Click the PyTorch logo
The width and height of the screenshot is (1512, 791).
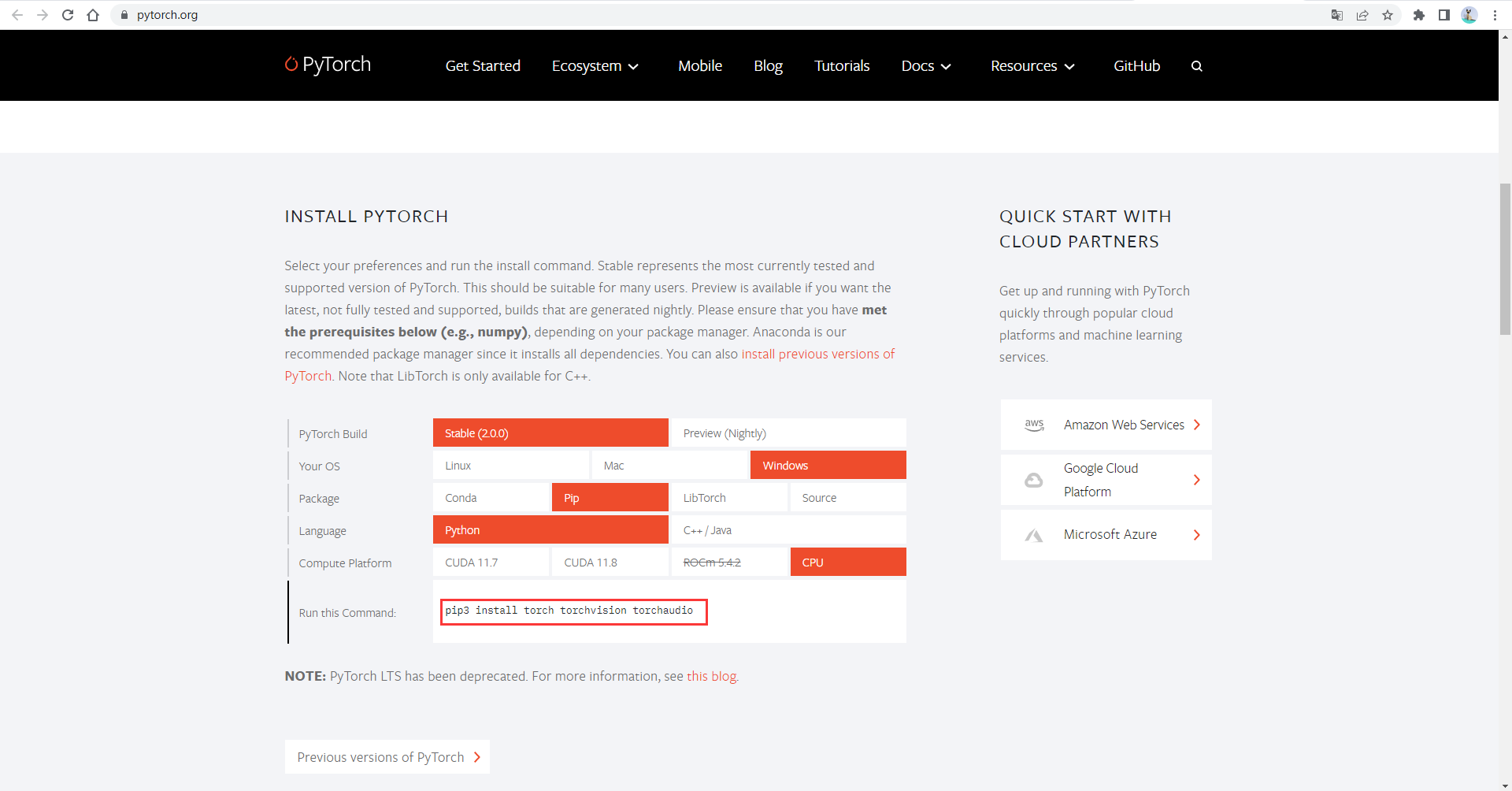tap(328, 65)
